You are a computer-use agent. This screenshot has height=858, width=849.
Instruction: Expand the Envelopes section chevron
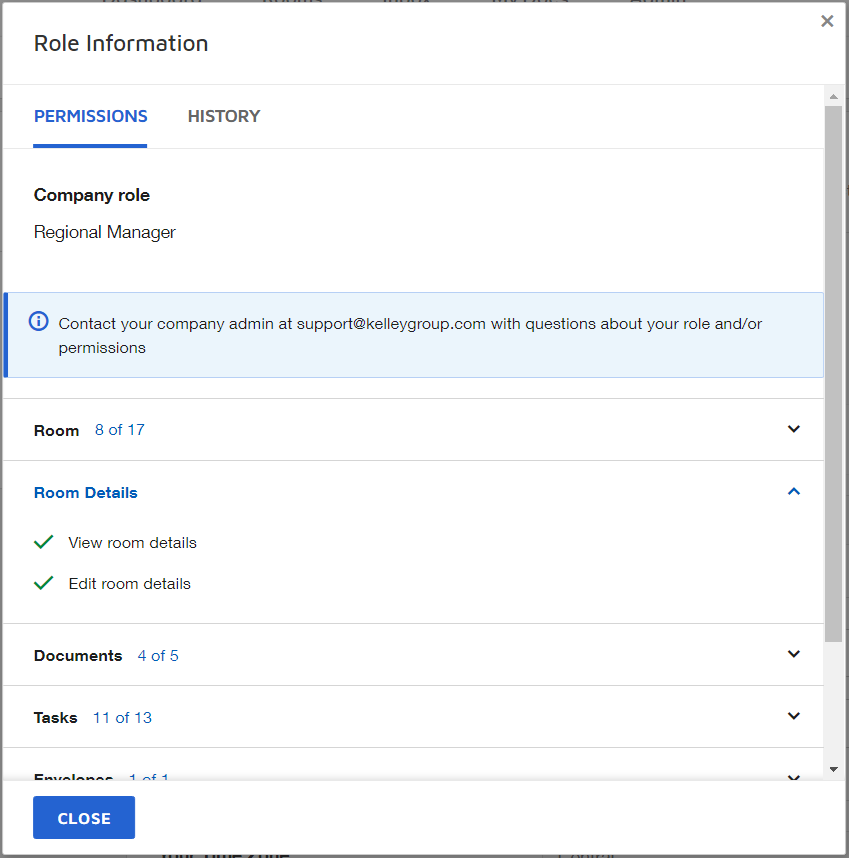(794, 777)
